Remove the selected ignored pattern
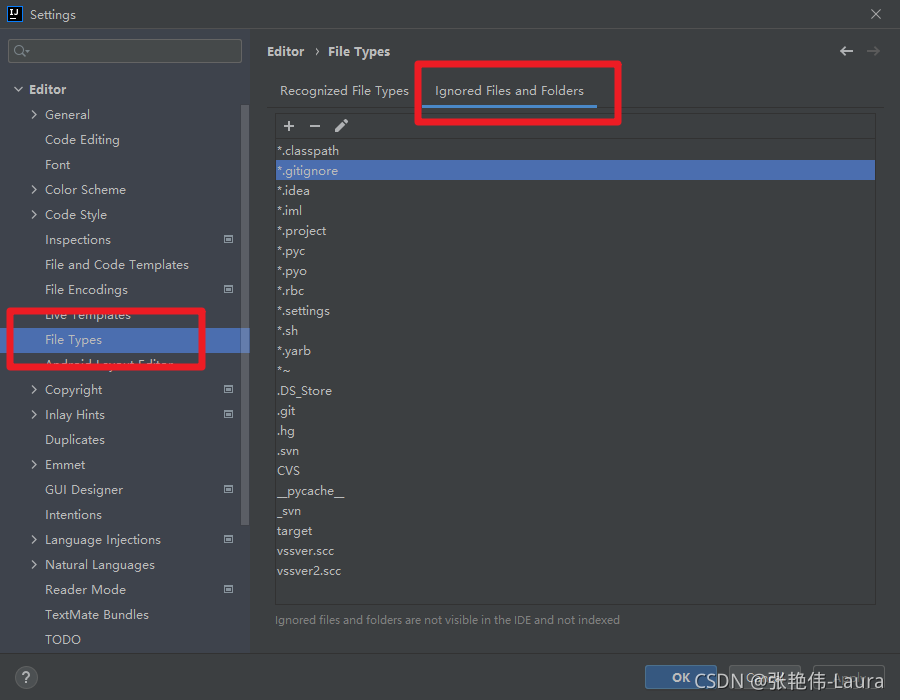This screenshot has width=900, height=700. [315, 126]
